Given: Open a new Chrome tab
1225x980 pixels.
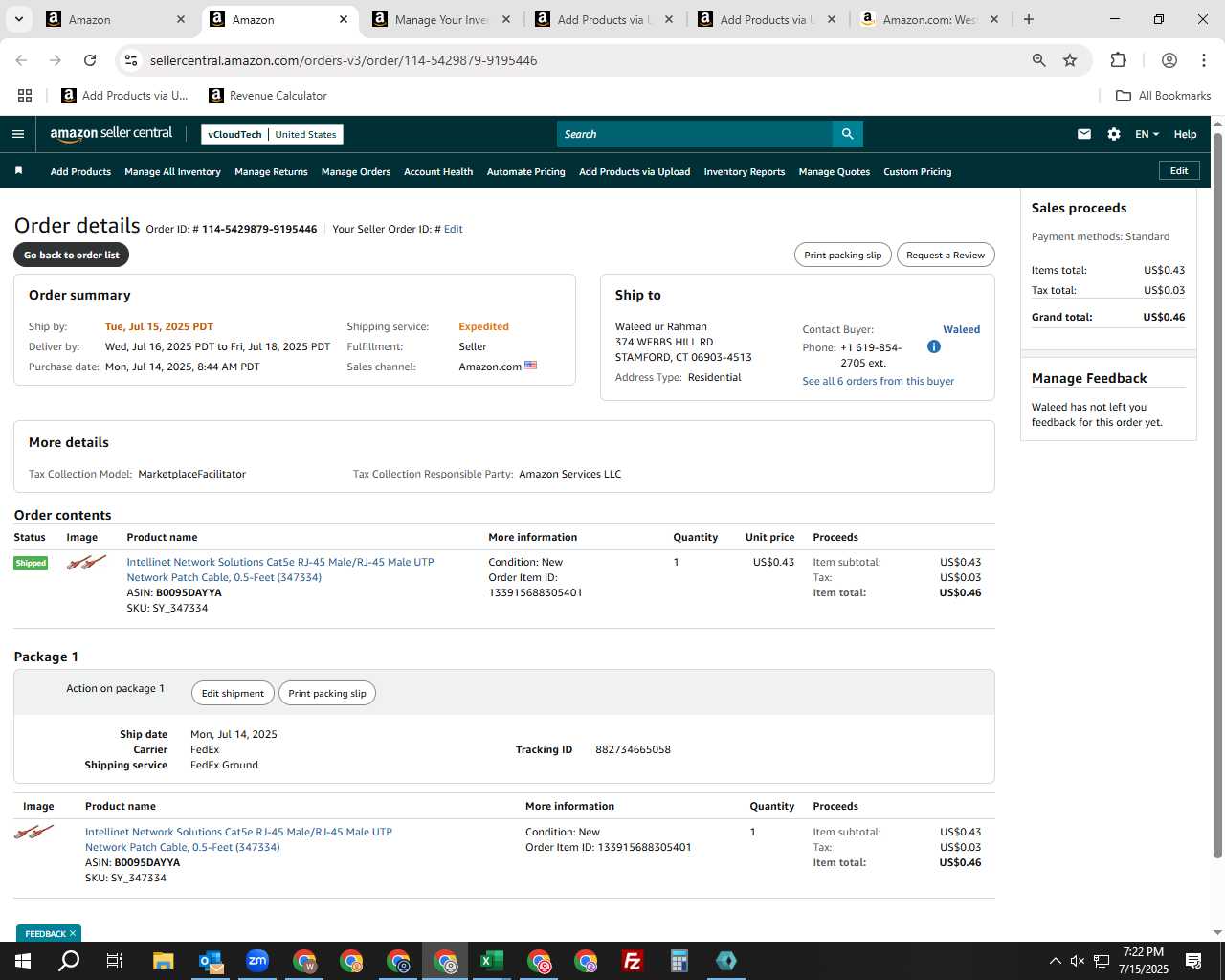Looking at the screenshot, I should (1029, 19).
